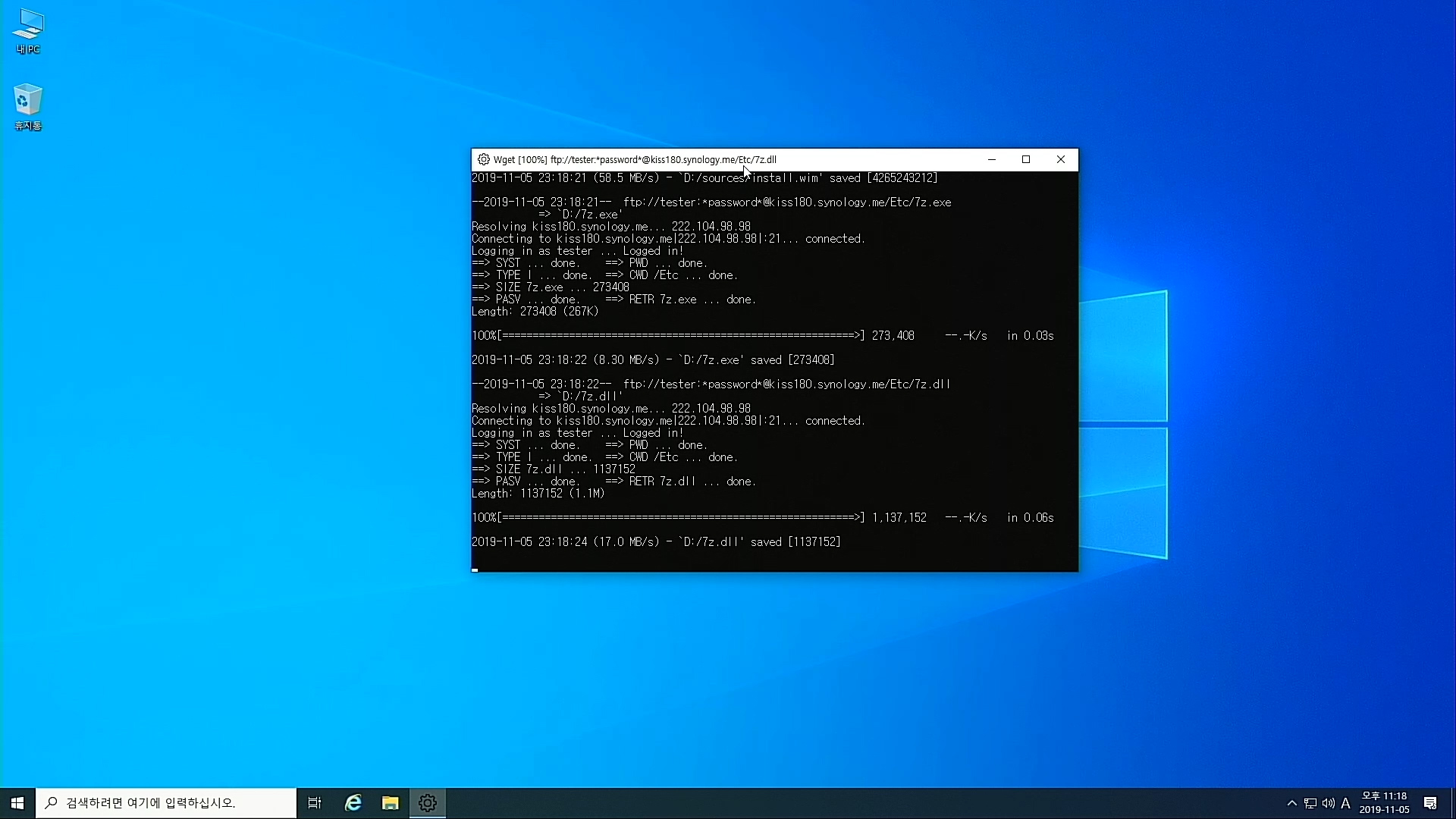Open the network status tray icon
This screenshot has height=819, width=1456.
pyautogui.click(x=1310, y=803)
